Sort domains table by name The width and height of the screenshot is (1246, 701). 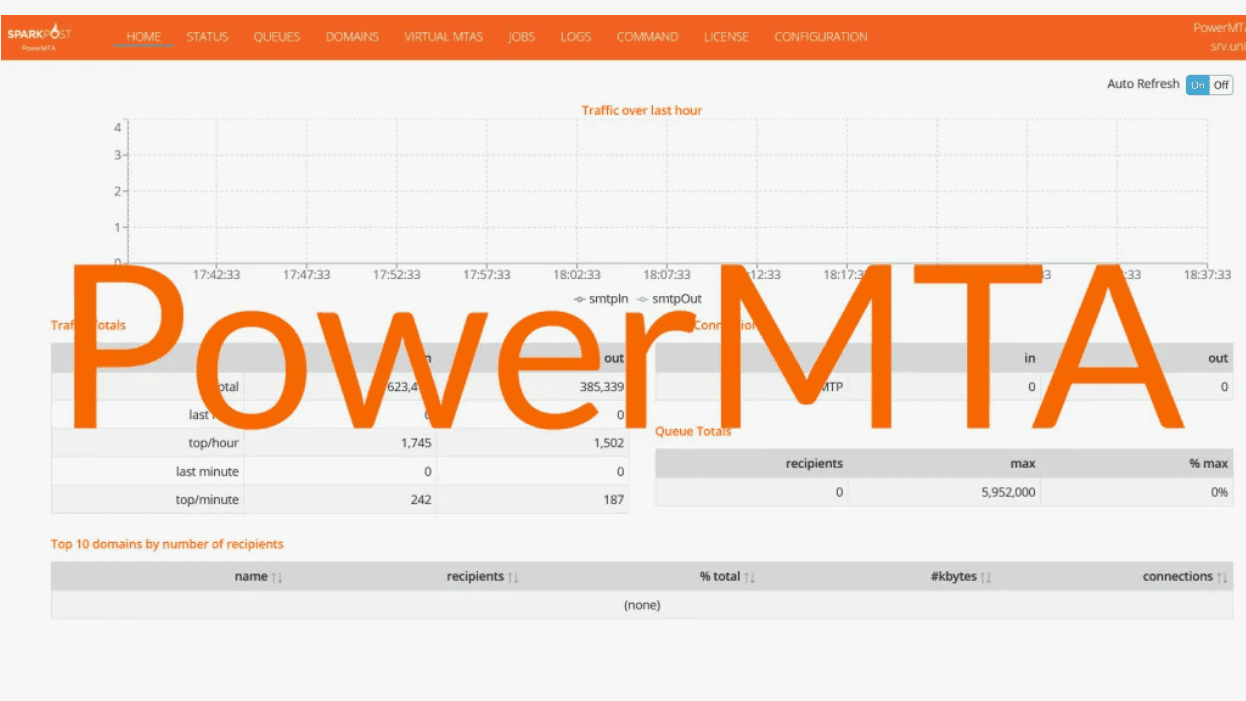click(x=259, y=577)
